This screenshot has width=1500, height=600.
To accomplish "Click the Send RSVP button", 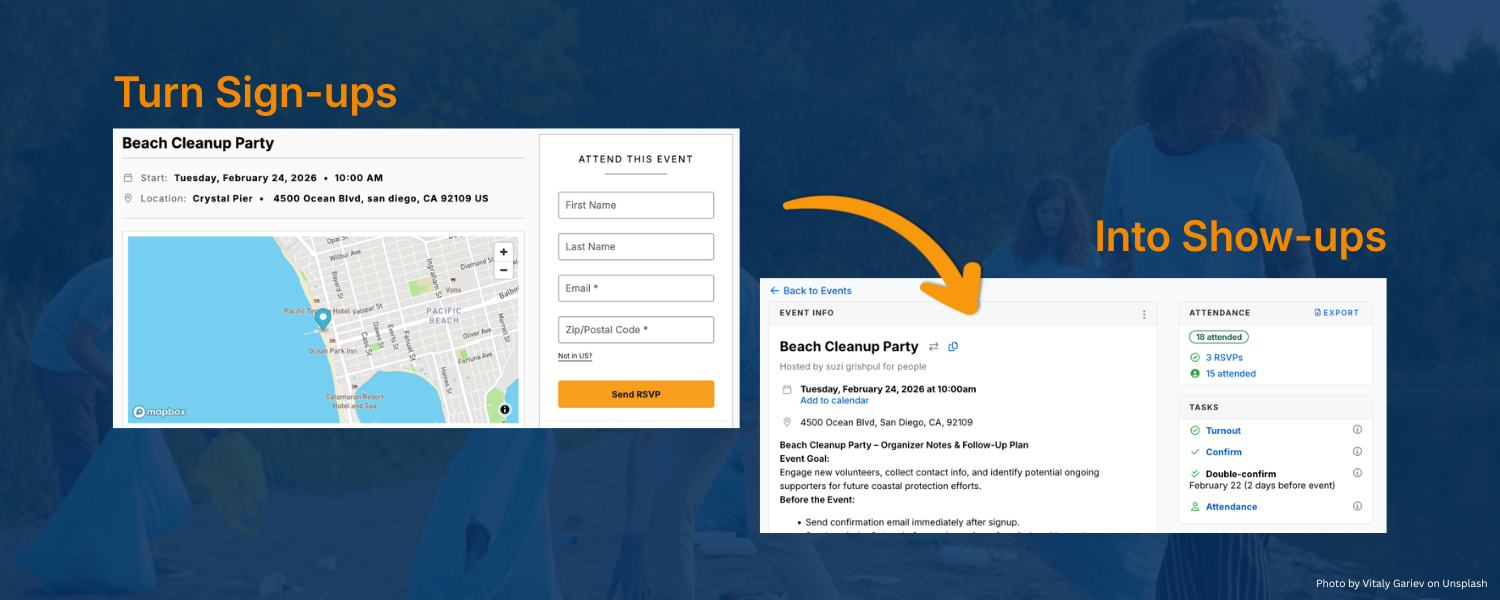I will click(636, 394).
